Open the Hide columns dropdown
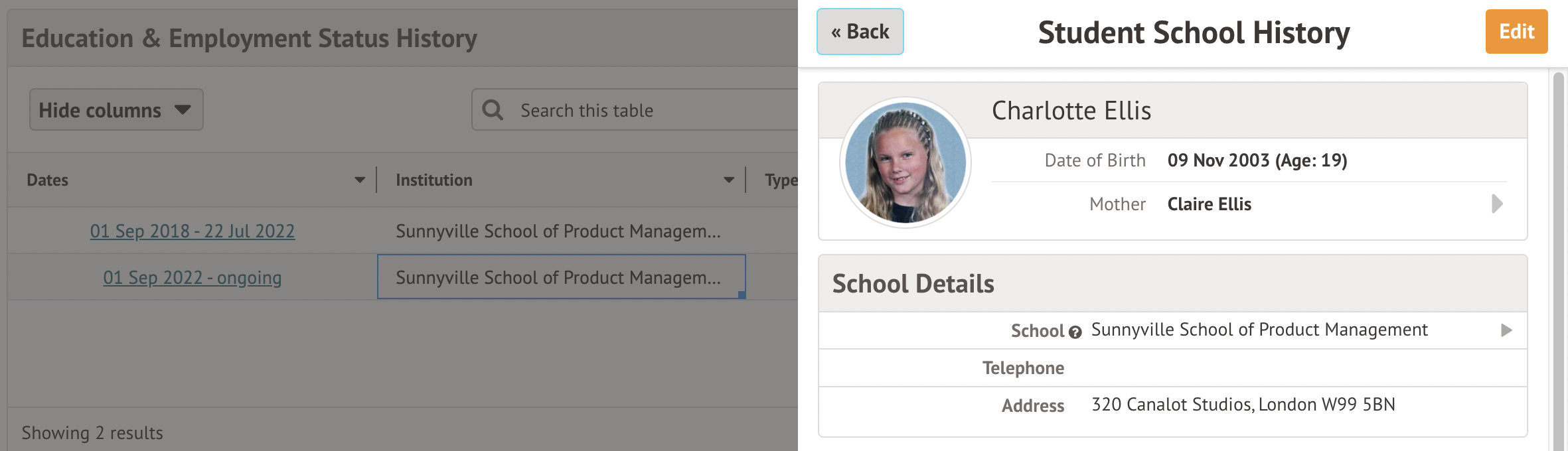The image size is (1568, 451). coord(116,110)
